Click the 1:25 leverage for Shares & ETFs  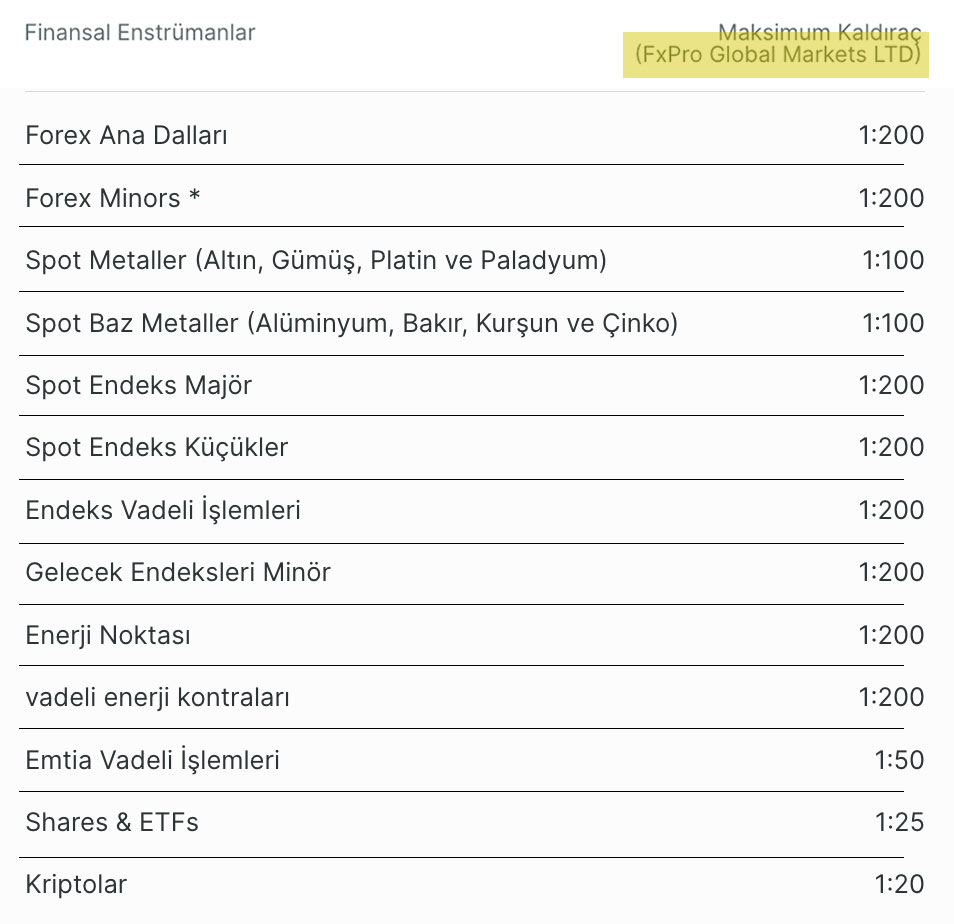click(x=899, y=822)
